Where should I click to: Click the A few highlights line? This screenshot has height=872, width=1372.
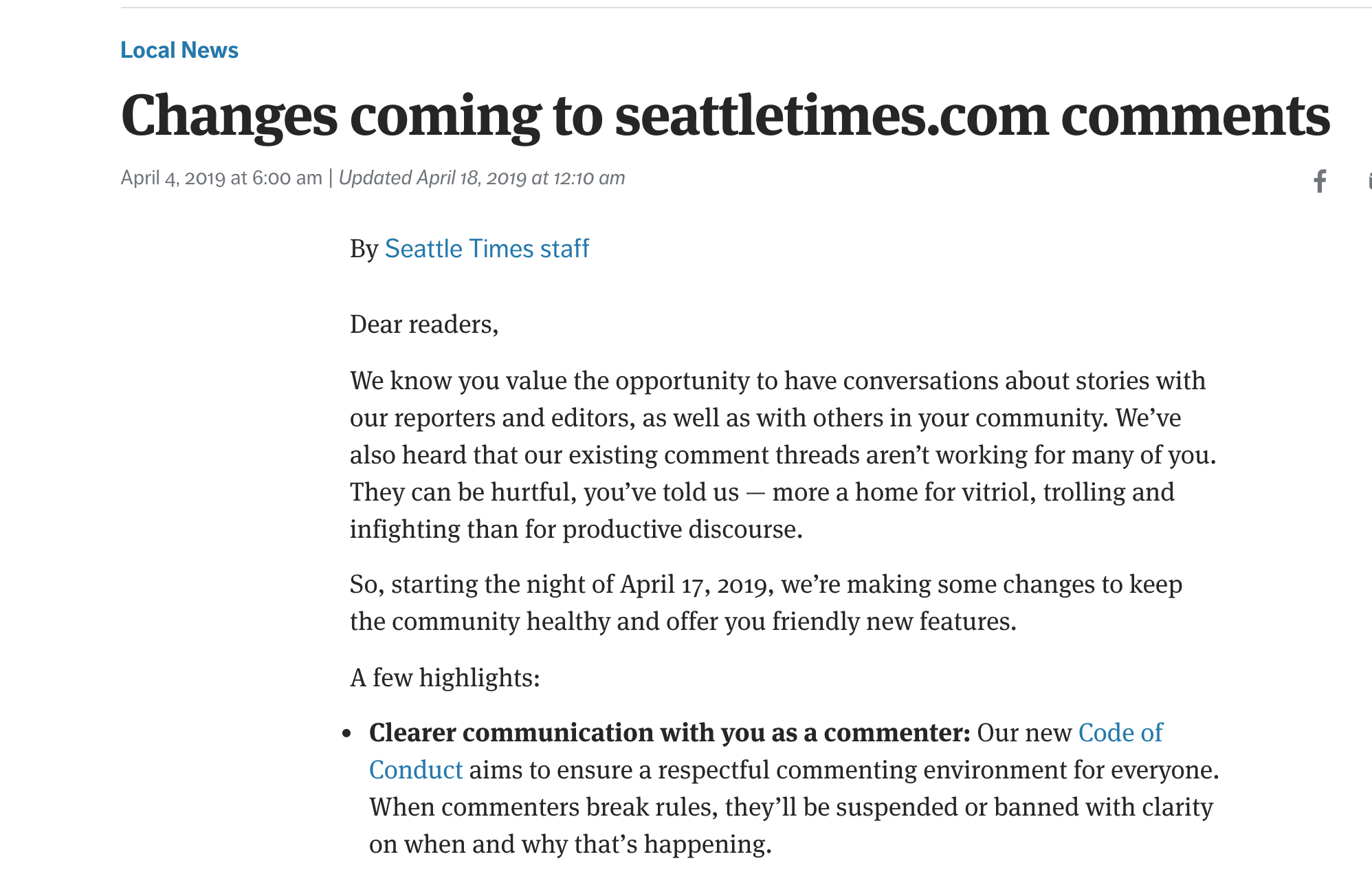[x=445, y=677]
